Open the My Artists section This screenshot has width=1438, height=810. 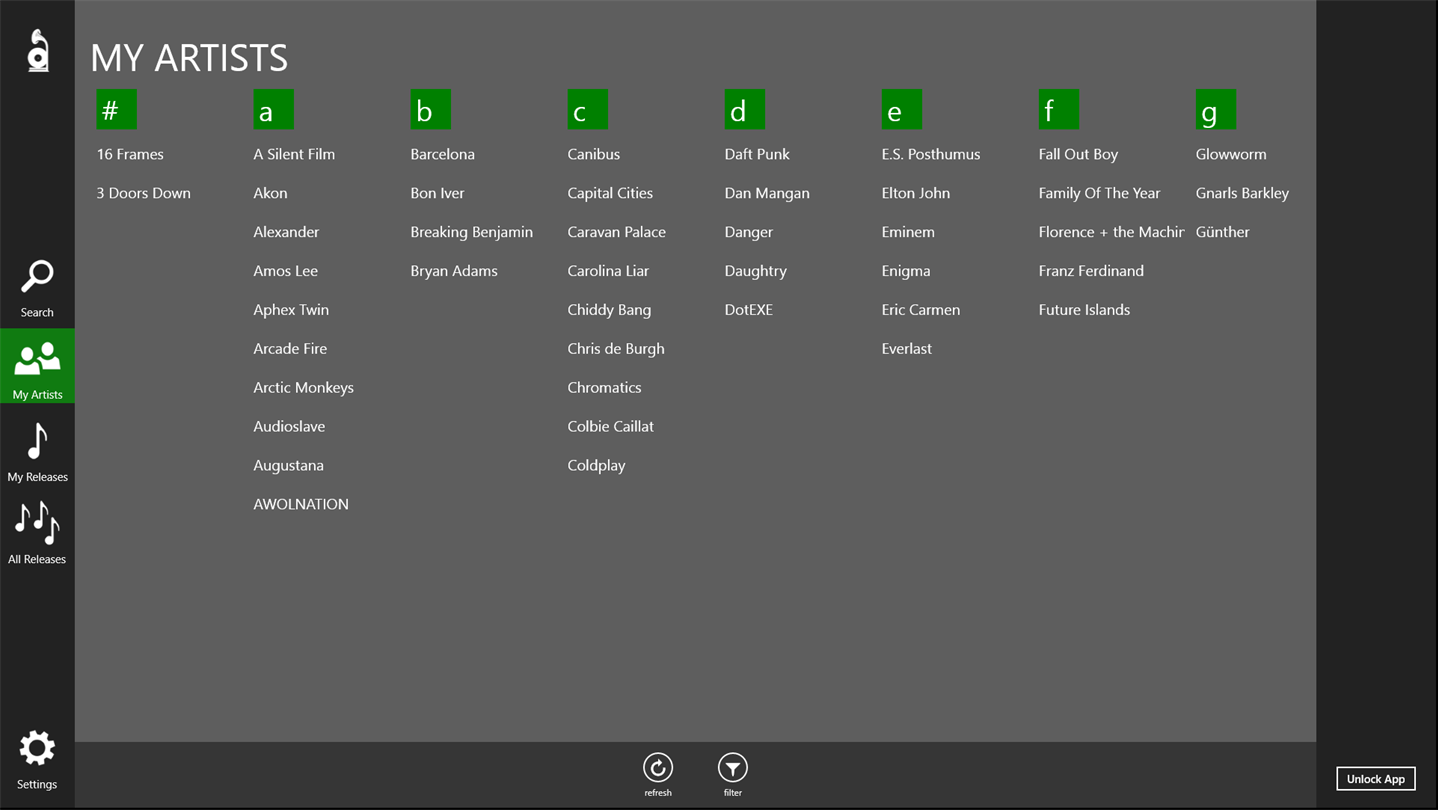[37, 367]
